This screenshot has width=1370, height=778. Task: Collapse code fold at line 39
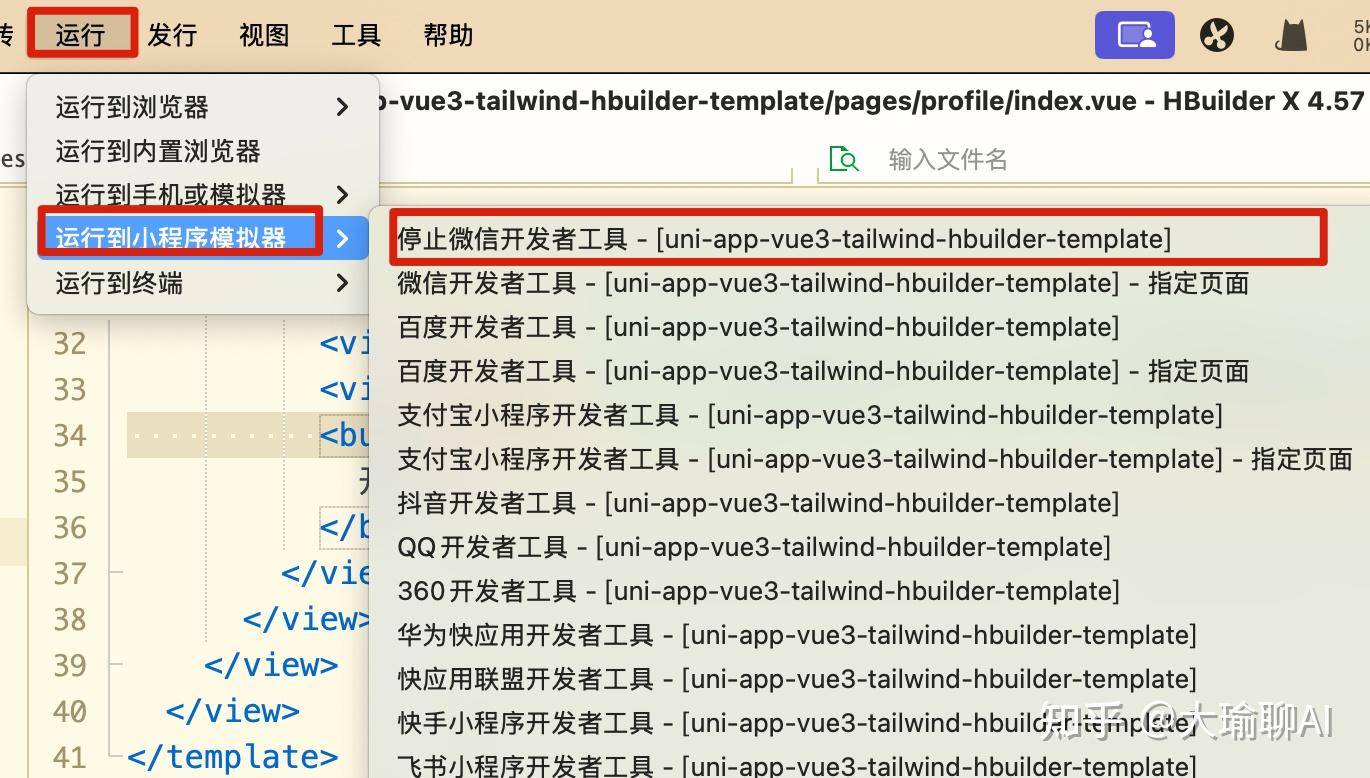pos(116,665)
